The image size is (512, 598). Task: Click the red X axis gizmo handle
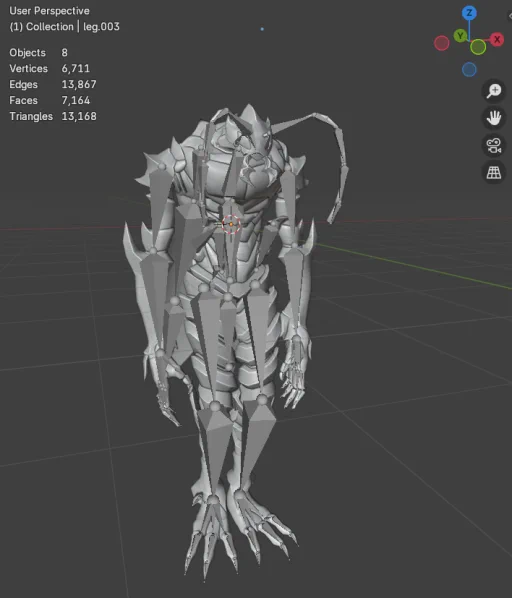tap(497, 39)
